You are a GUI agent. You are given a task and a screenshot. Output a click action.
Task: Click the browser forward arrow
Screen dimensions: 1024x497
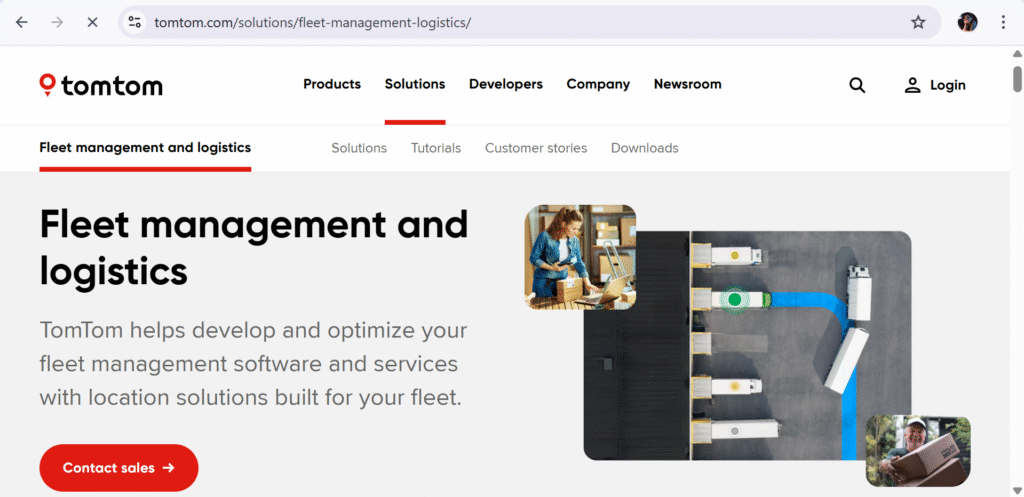pyautogui.click(x=57, y=22)
